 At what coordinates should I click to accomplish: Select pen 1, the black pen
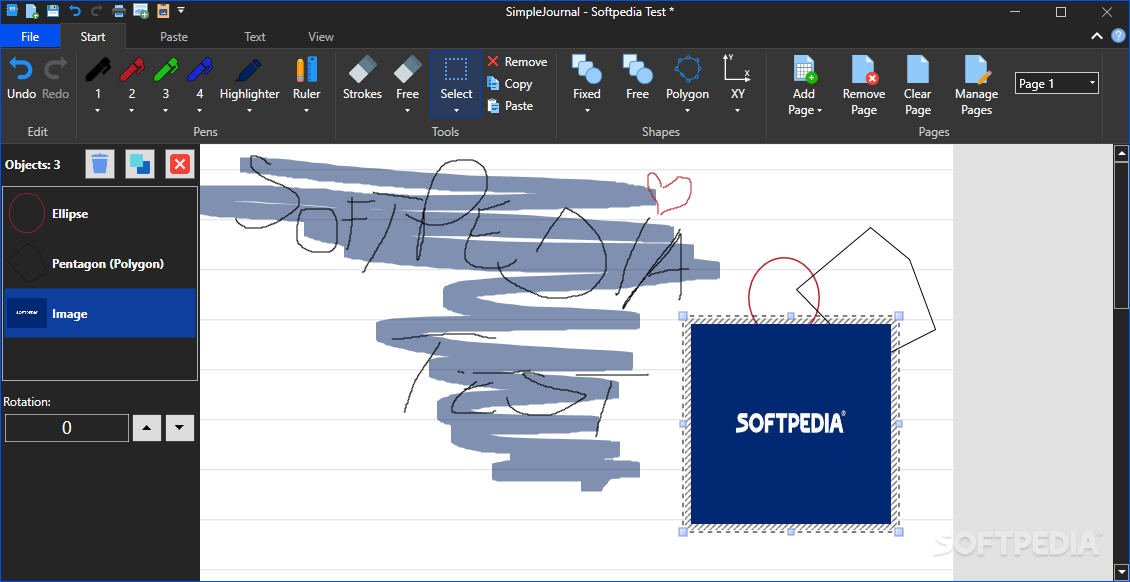(x=98, y=78)
